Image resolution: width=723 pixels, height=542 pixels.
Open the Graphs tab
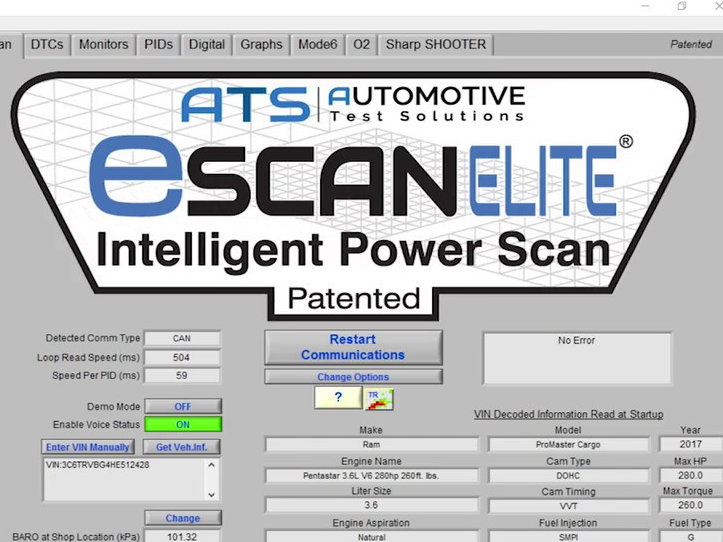(x=261, y=45)
